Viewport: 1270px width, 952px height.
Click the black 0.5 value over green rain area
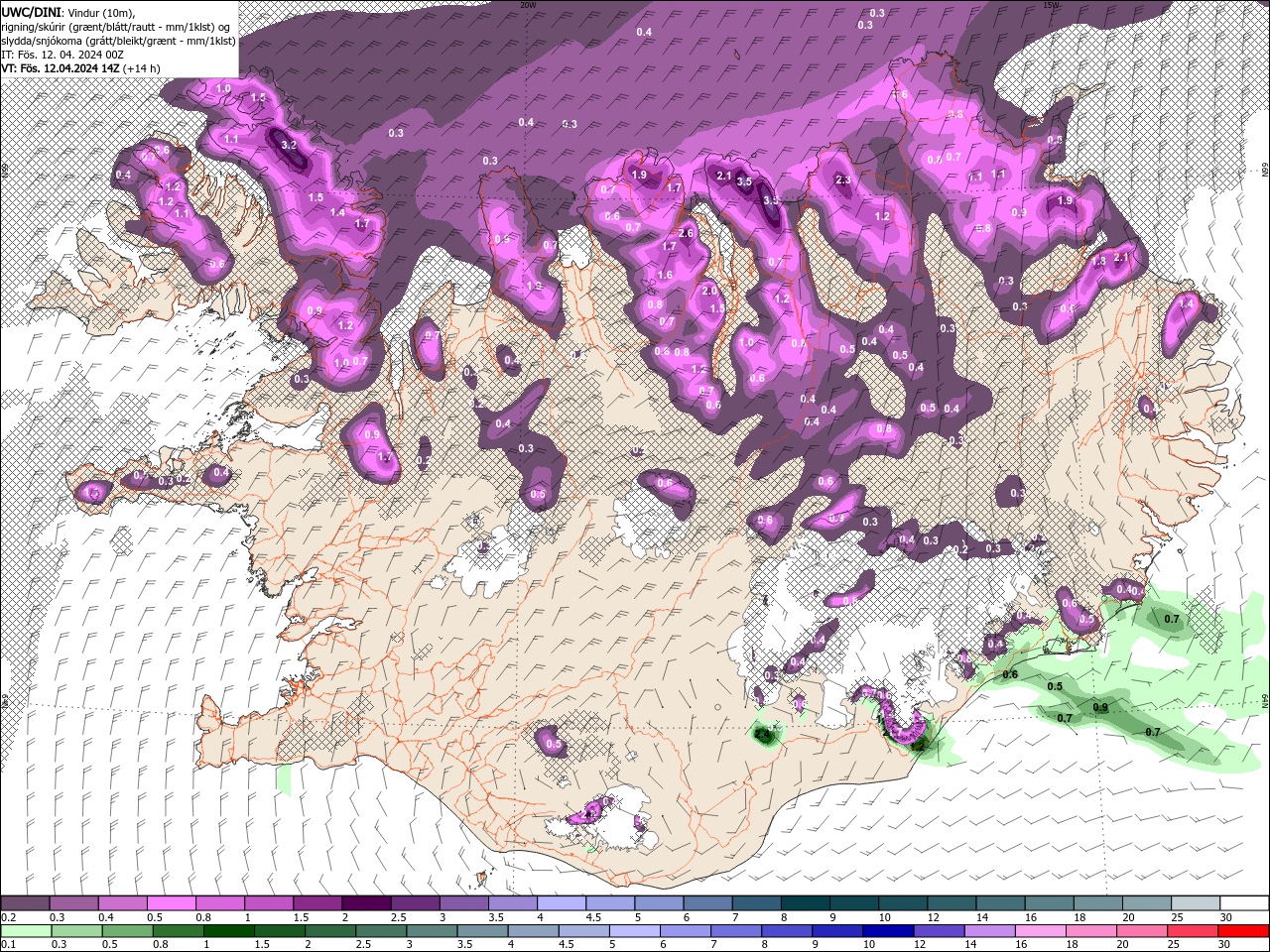click(1055, 686)
